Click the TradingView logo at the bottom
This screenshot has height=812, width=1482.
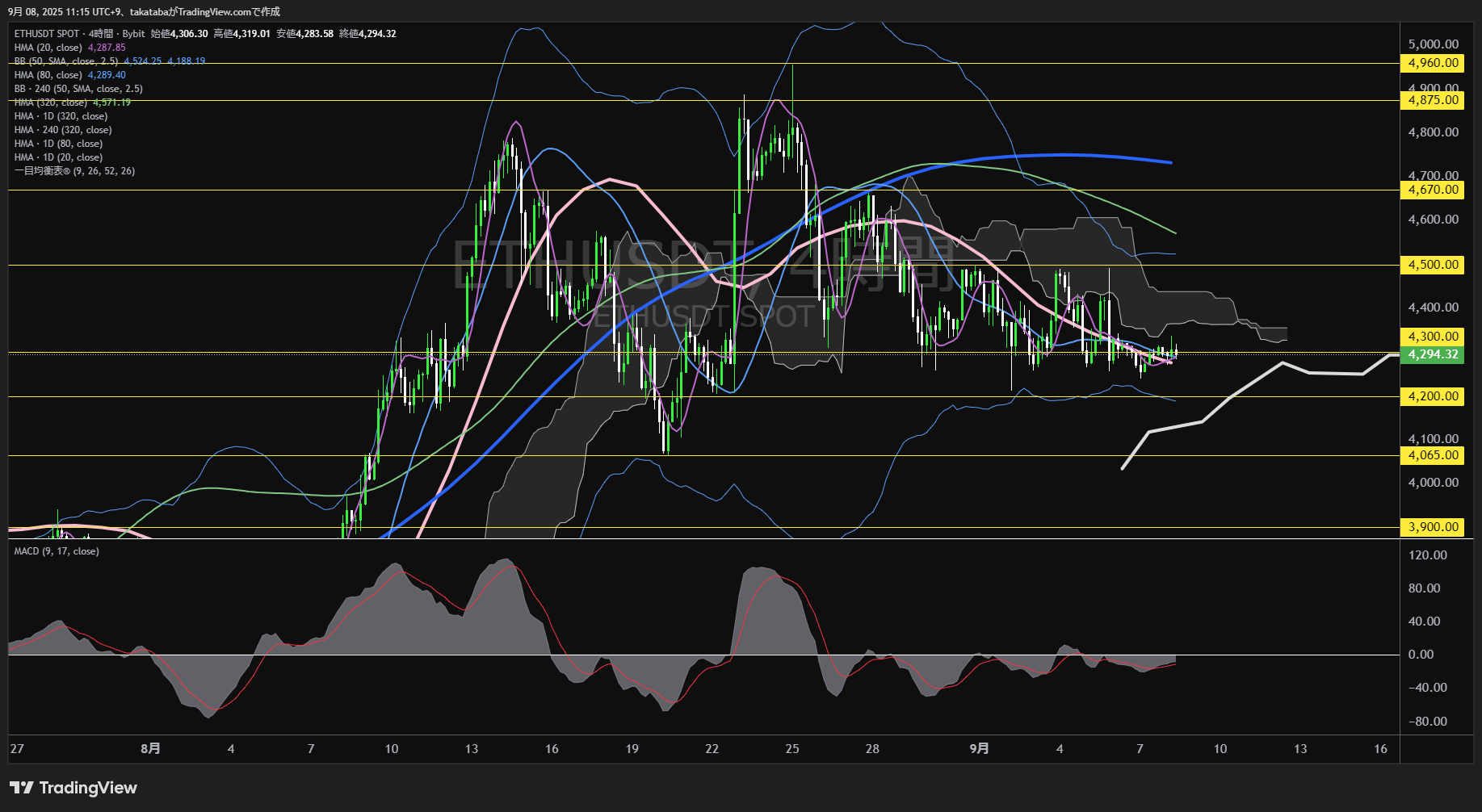(x=73, y=788)
